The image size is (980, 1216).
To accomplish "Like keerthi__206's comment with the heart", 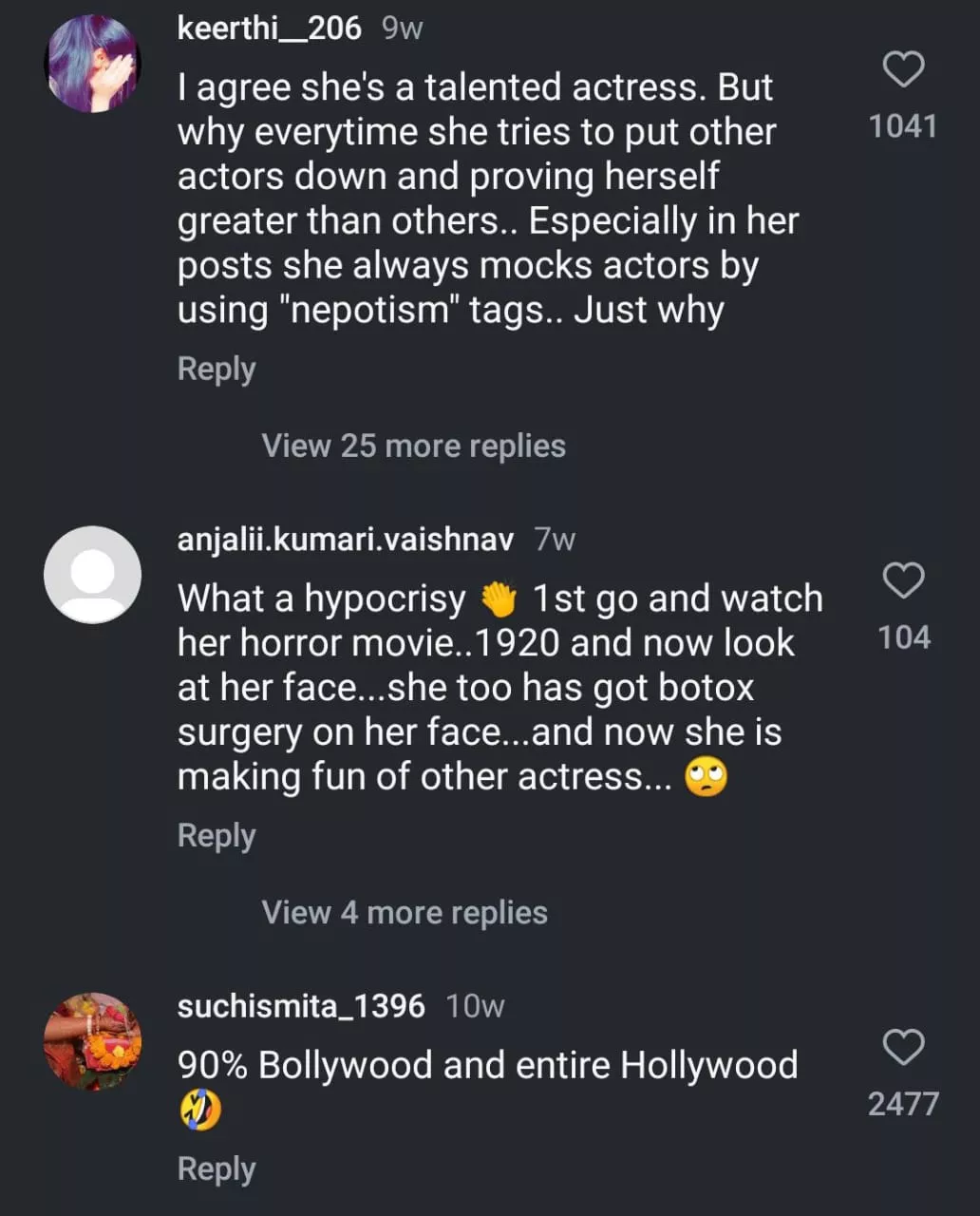I will click(x=903, y=69).
